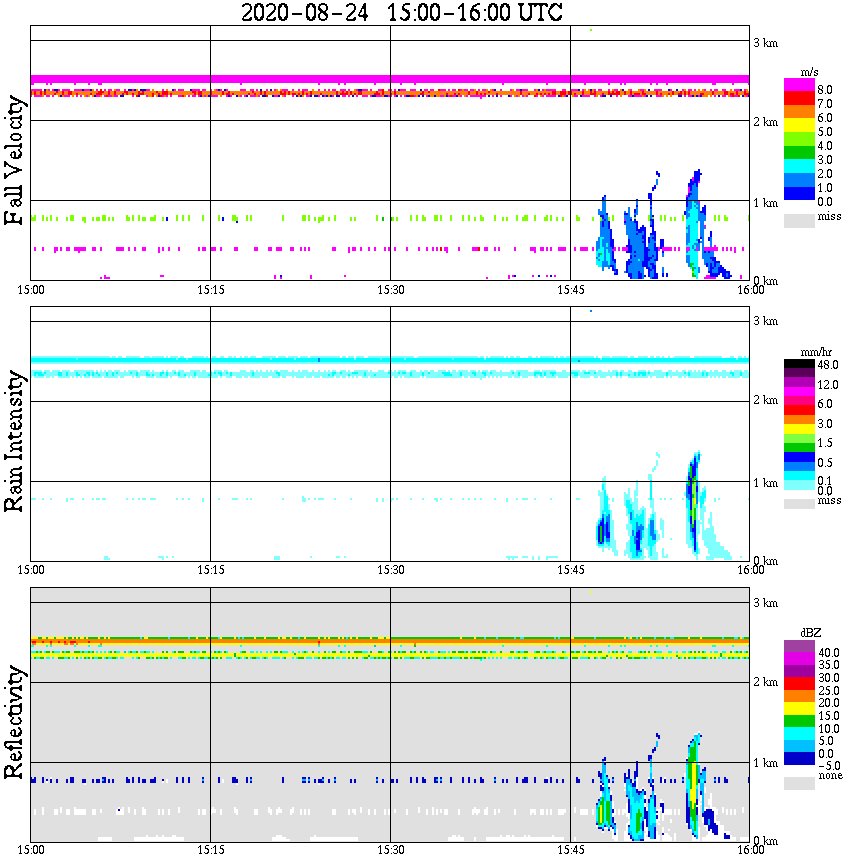Viewport: 850px width, 868px height.
Task: Click the 15:00 time label under Reflectivity
Action: coord(31,851)
